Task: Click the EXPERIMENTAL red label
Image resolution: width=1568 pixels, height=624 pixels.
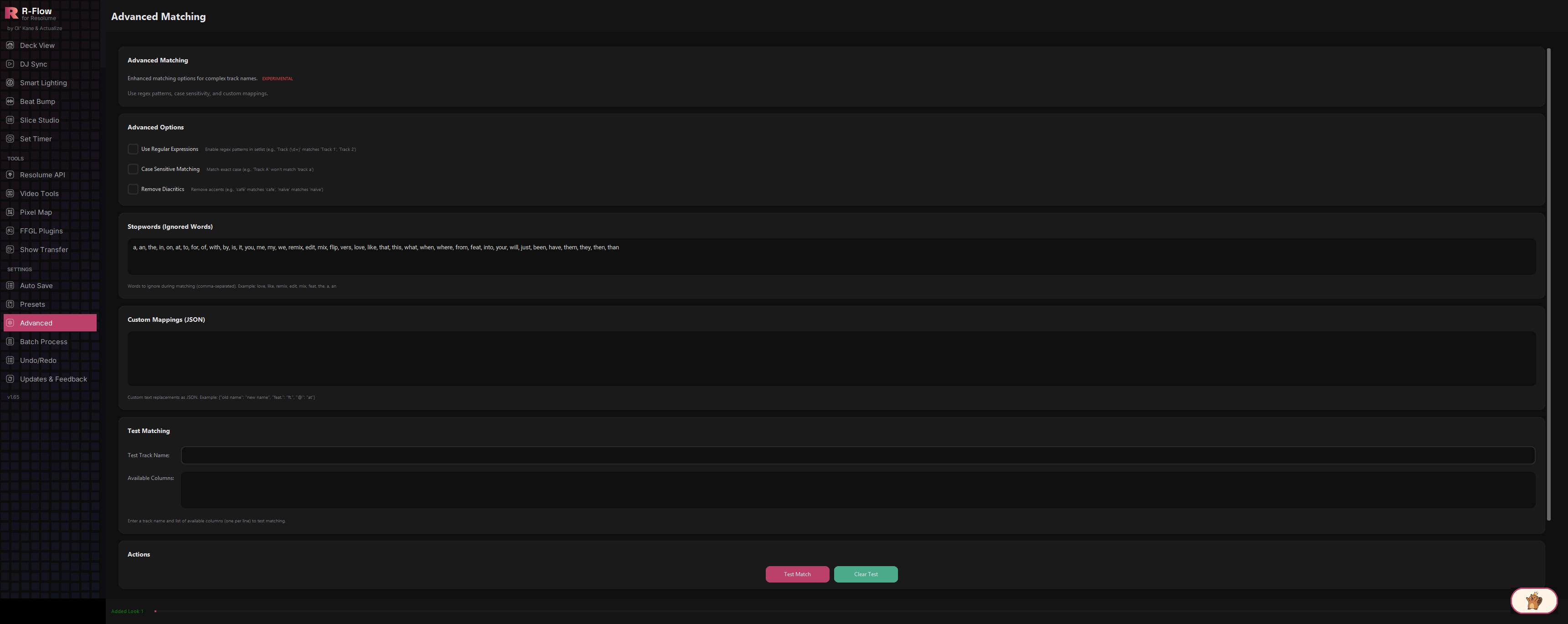Action: click(278, 78)
